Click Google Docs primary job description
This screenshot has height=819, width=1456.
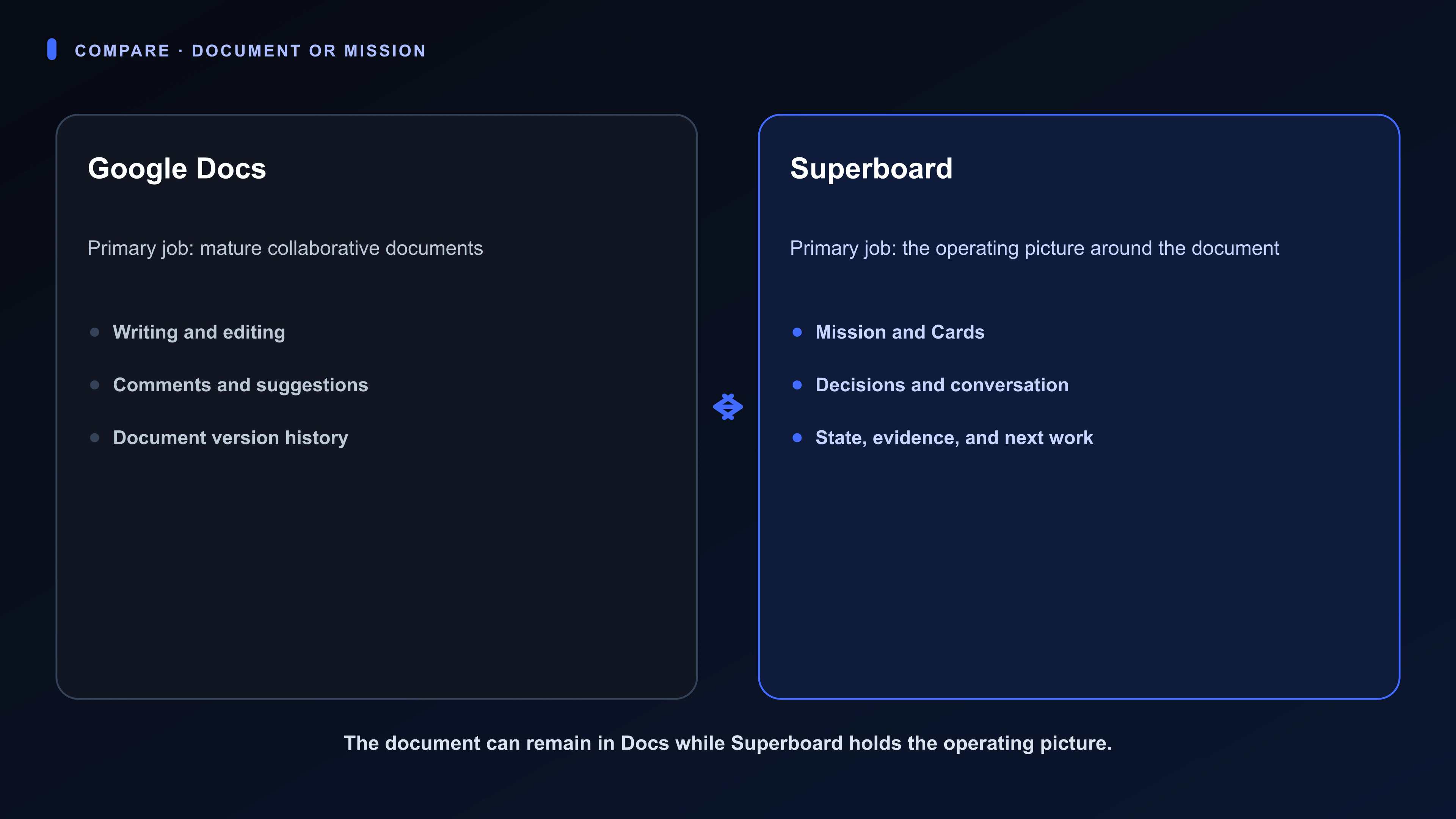(286, 249)
